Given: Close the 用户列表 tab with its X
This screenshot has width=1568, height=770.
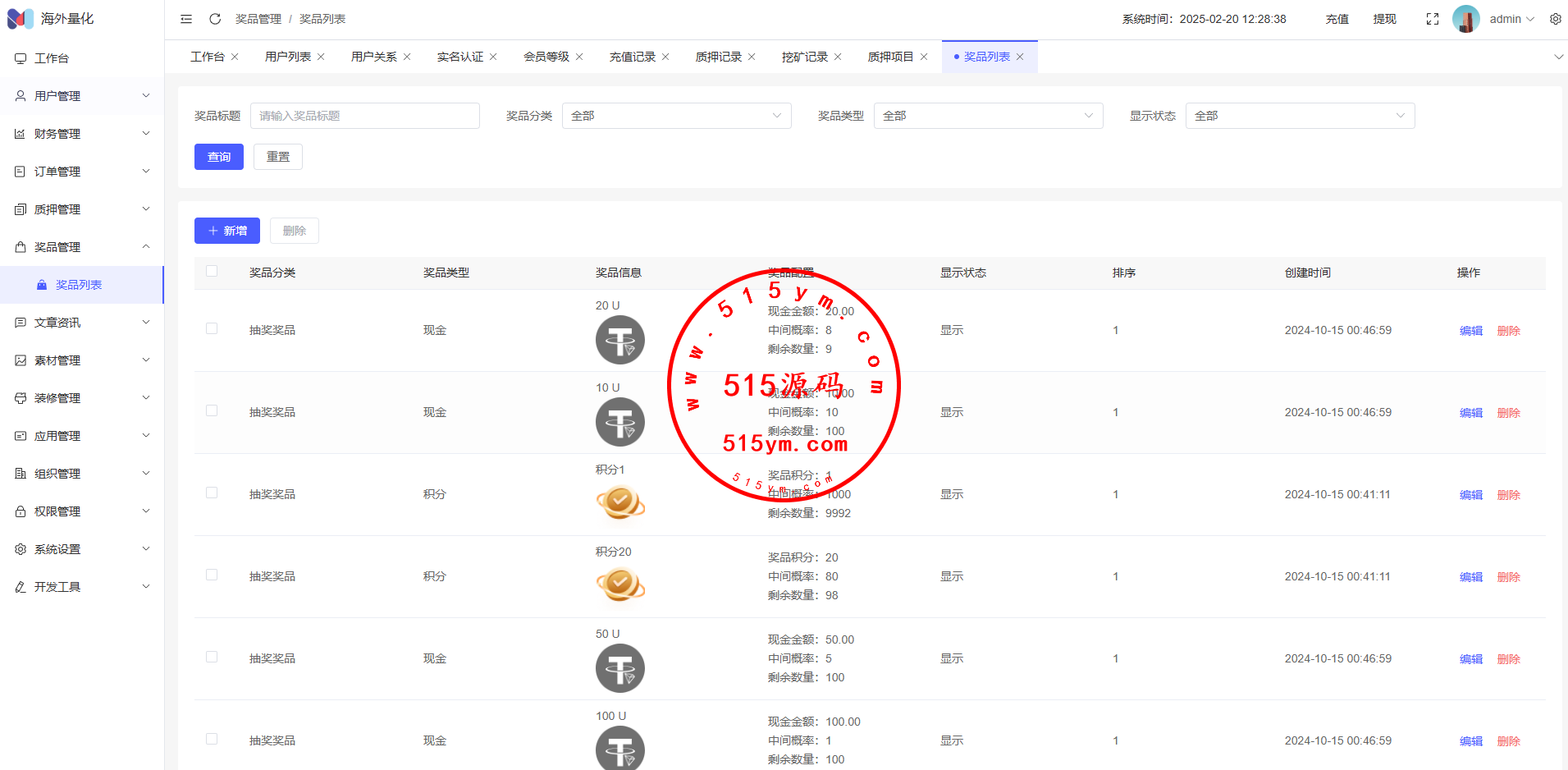Looking at the screenshot, I should pyautogui.click(x=321, y=57).
